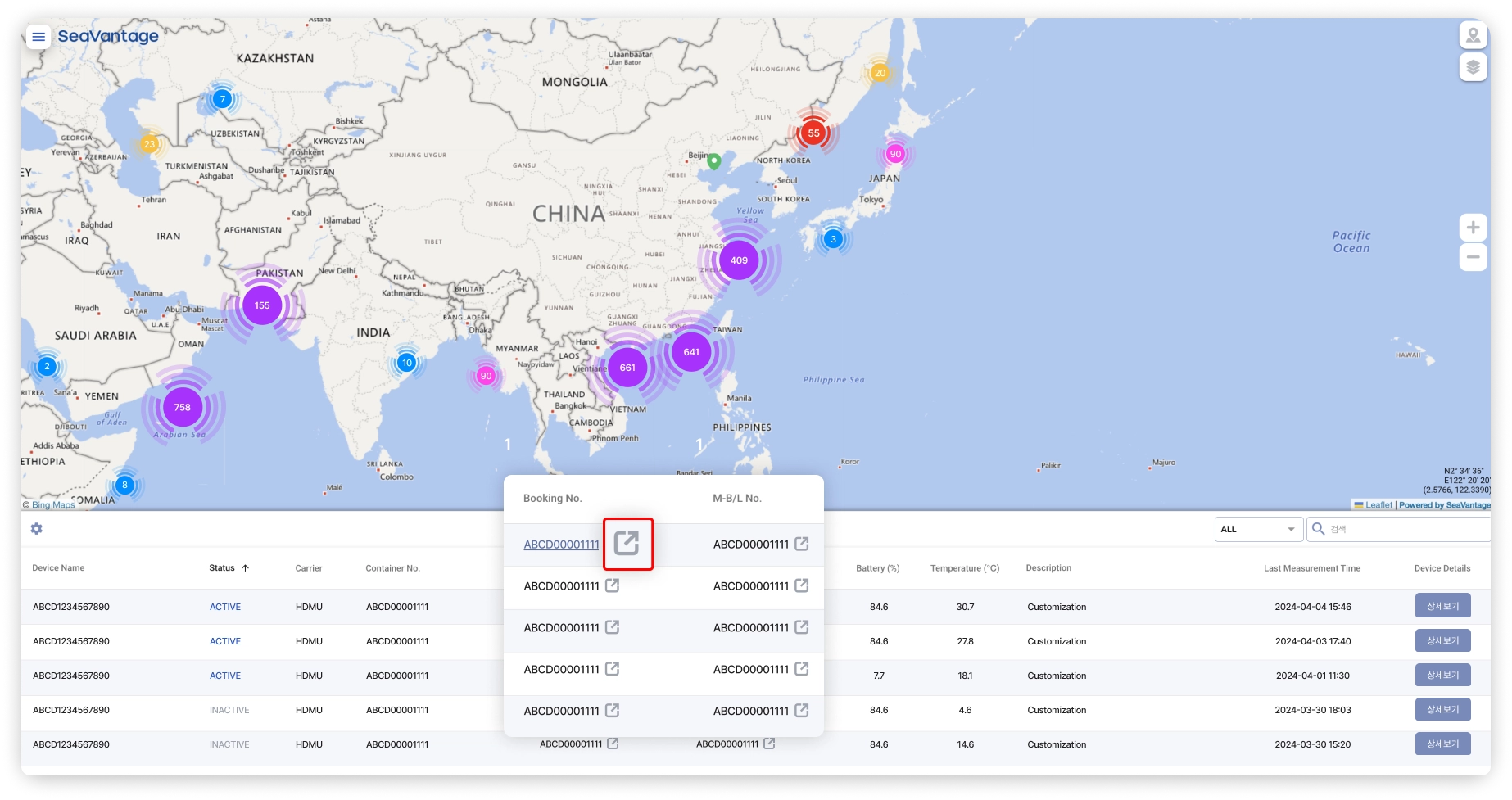Select the yellow 20 cluster near Heilongjiang
Screen dimensions: 1512x800
[880, 73]
